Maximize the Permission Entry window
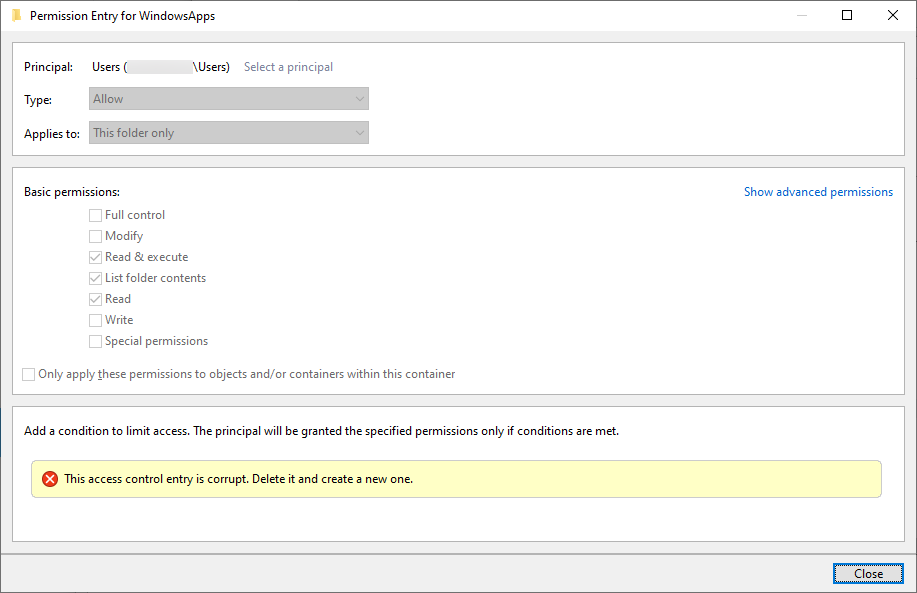Viewport: 917px width, 593px height. point(847,15)
